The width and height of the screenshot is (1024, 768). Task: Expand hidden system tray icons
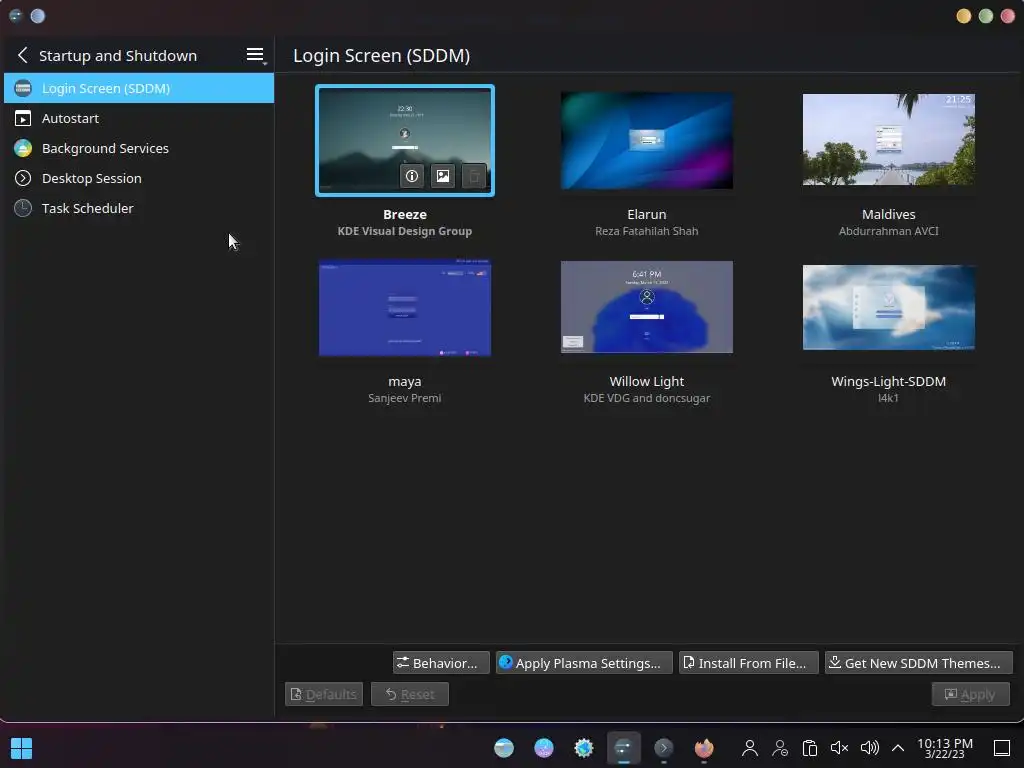[898, 748]
